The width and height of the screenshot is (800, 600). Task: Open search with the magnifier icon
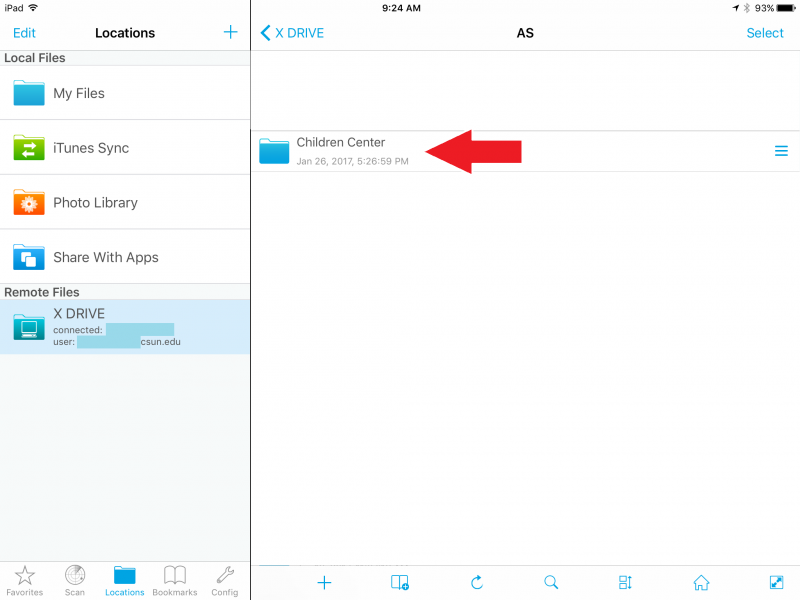click(x=551, y=582)
